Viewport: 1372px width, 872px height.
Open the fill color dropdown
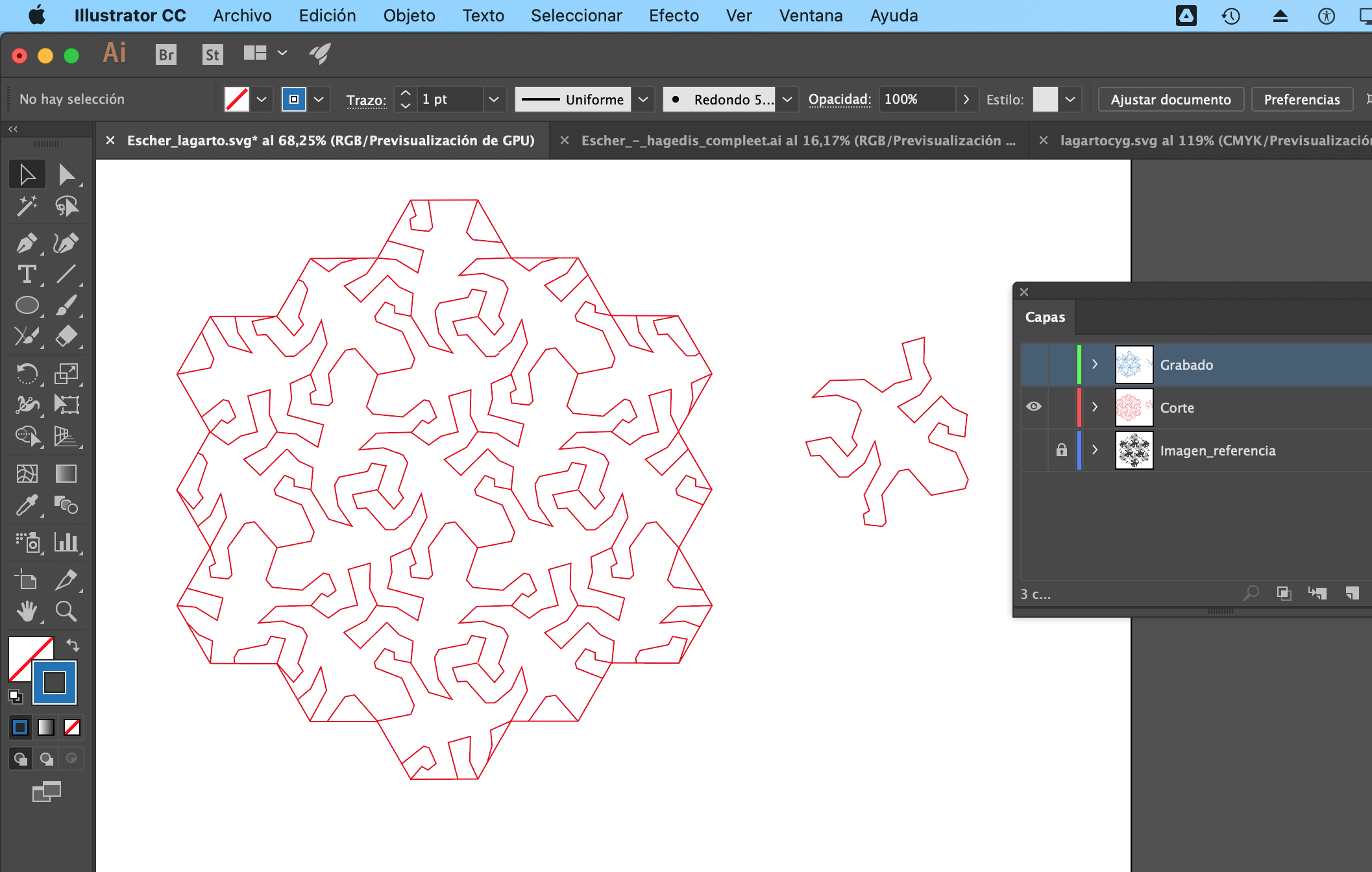262,99
